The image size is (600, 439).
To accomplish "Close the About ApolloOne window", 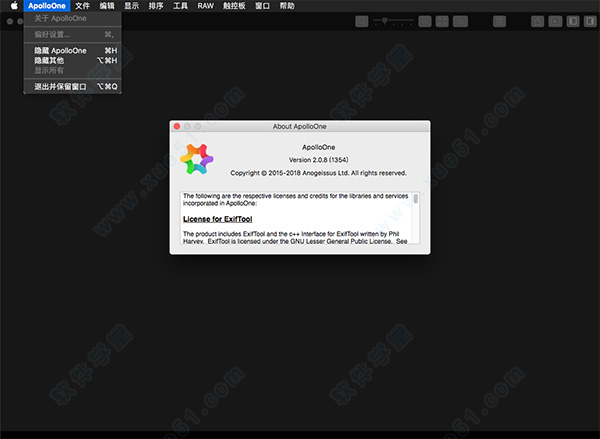I will point(177,126).
